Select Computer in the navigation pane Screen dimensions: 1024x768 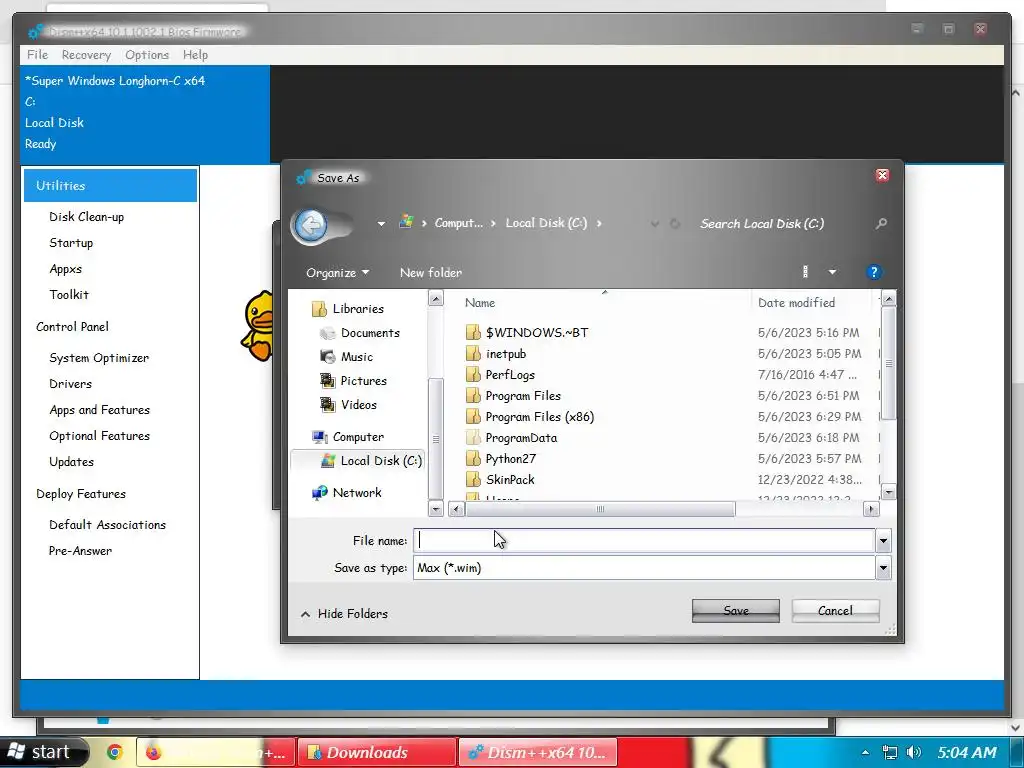tap(348, 437)
